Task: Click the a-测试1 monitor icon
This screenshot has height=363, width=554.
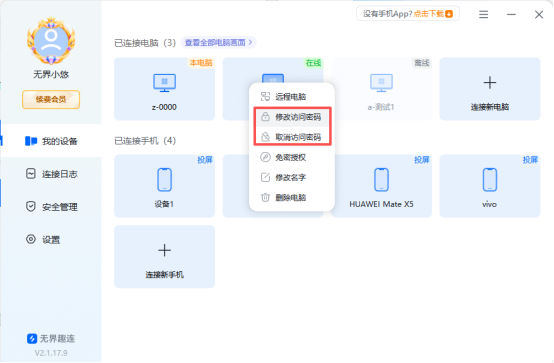Action: (381, 83)
